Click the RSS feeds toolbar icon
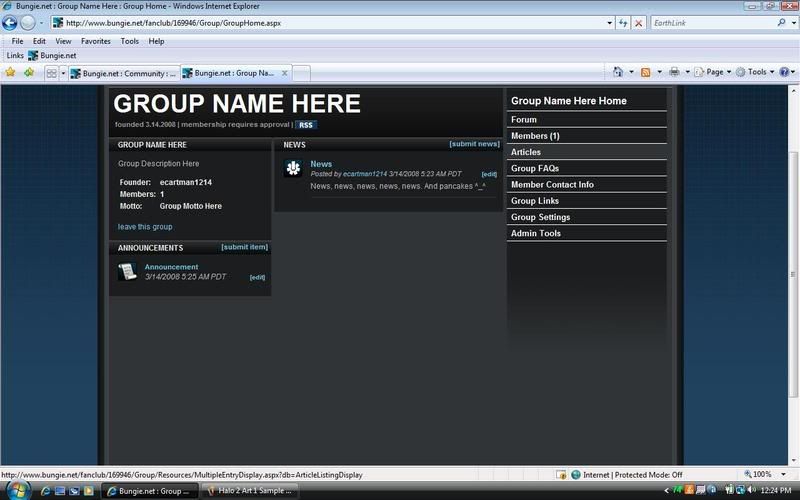Viewport: 800px width, 500px height. 646,72
